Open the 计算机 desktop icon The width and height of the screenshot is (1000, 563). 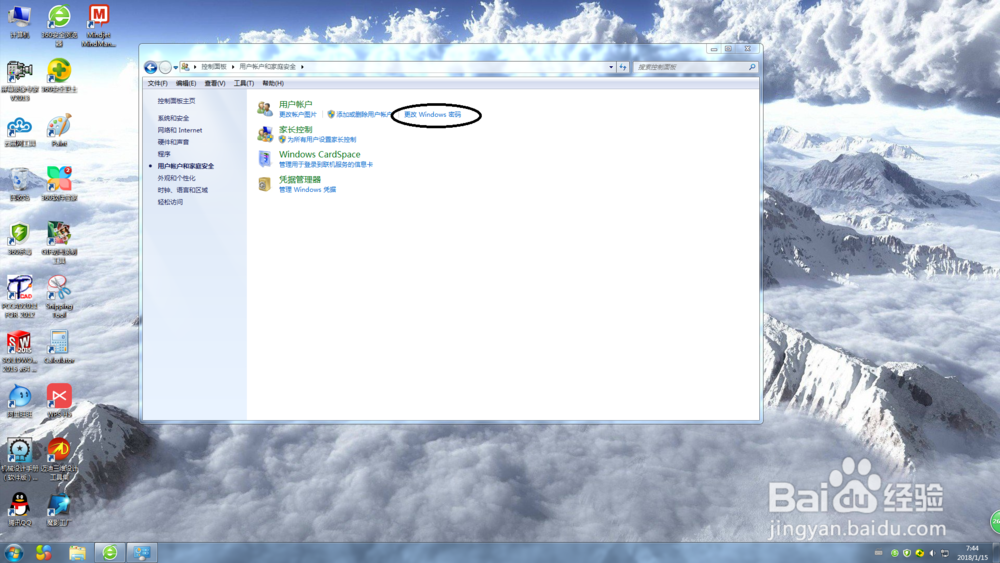pyautogui.click(x=20, y=22)
